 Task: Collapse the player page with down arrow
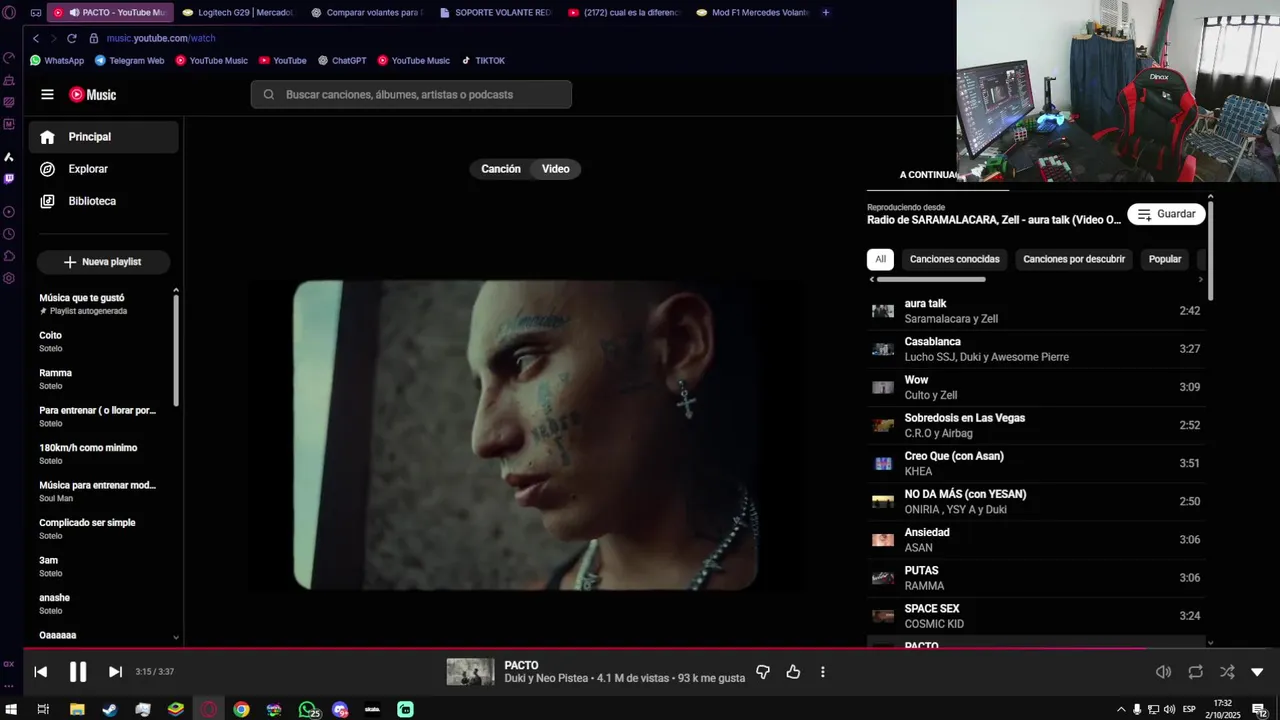click(1257, 672)
